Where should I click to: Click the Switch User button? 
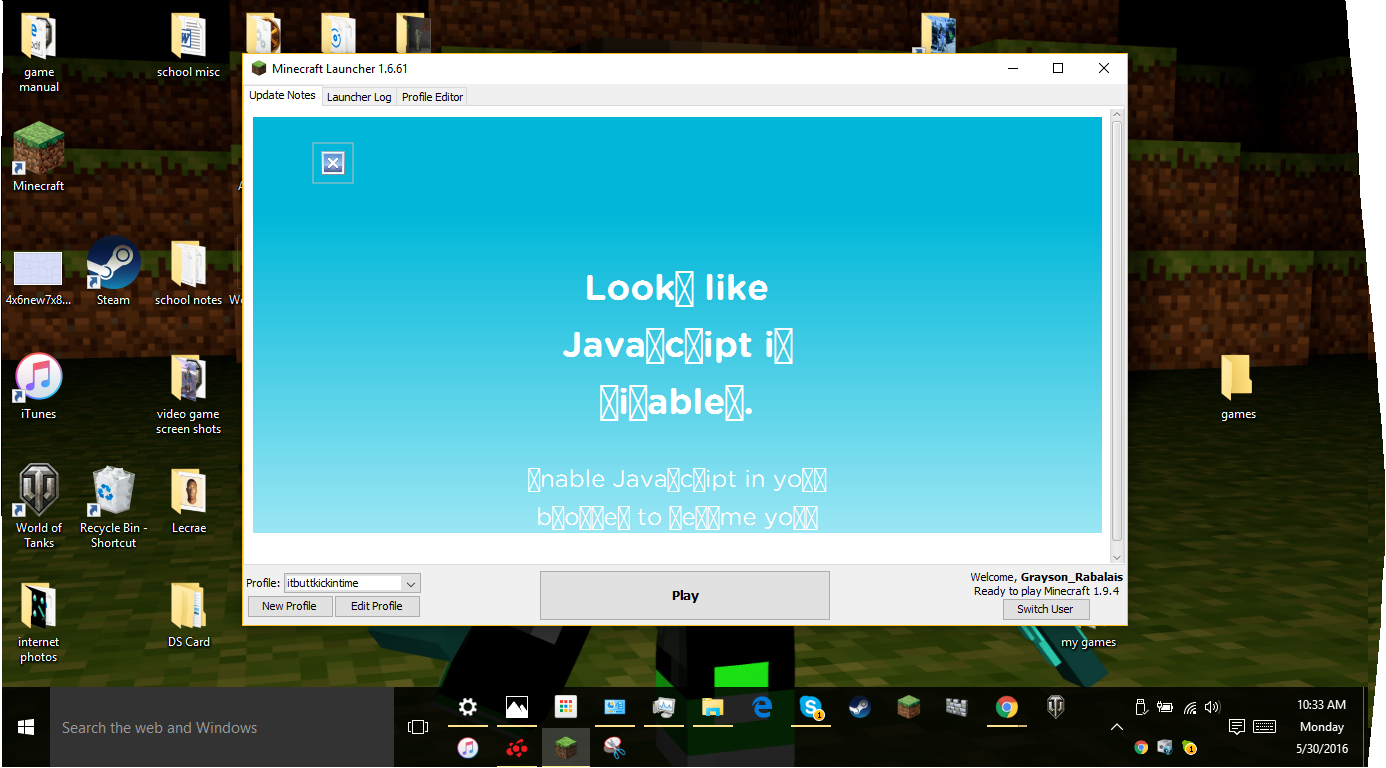pos(1045,609)
